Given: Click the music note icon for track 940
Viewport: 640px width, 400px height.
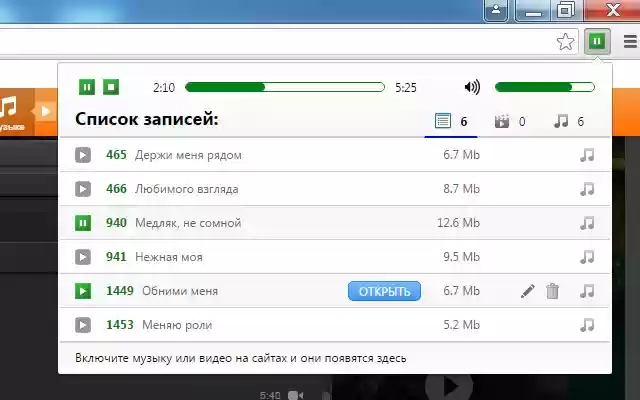Looking at the screenshot, I should (587, 223).
